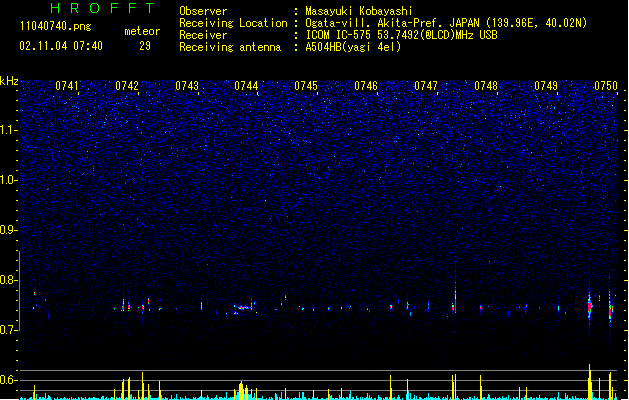
Task: Click the kHz axis unit label
Action: 9,81
